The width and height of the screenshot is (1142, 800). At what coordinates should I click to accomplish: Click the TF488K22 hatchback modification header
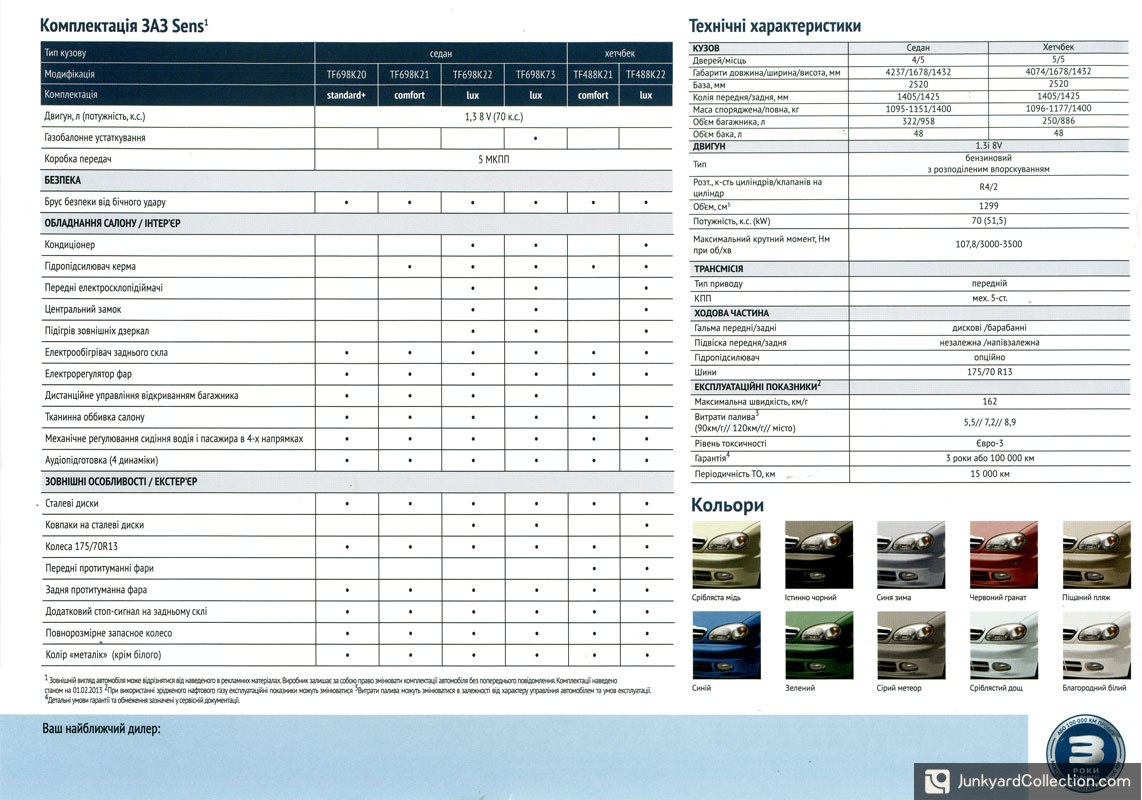click(645, 74)
